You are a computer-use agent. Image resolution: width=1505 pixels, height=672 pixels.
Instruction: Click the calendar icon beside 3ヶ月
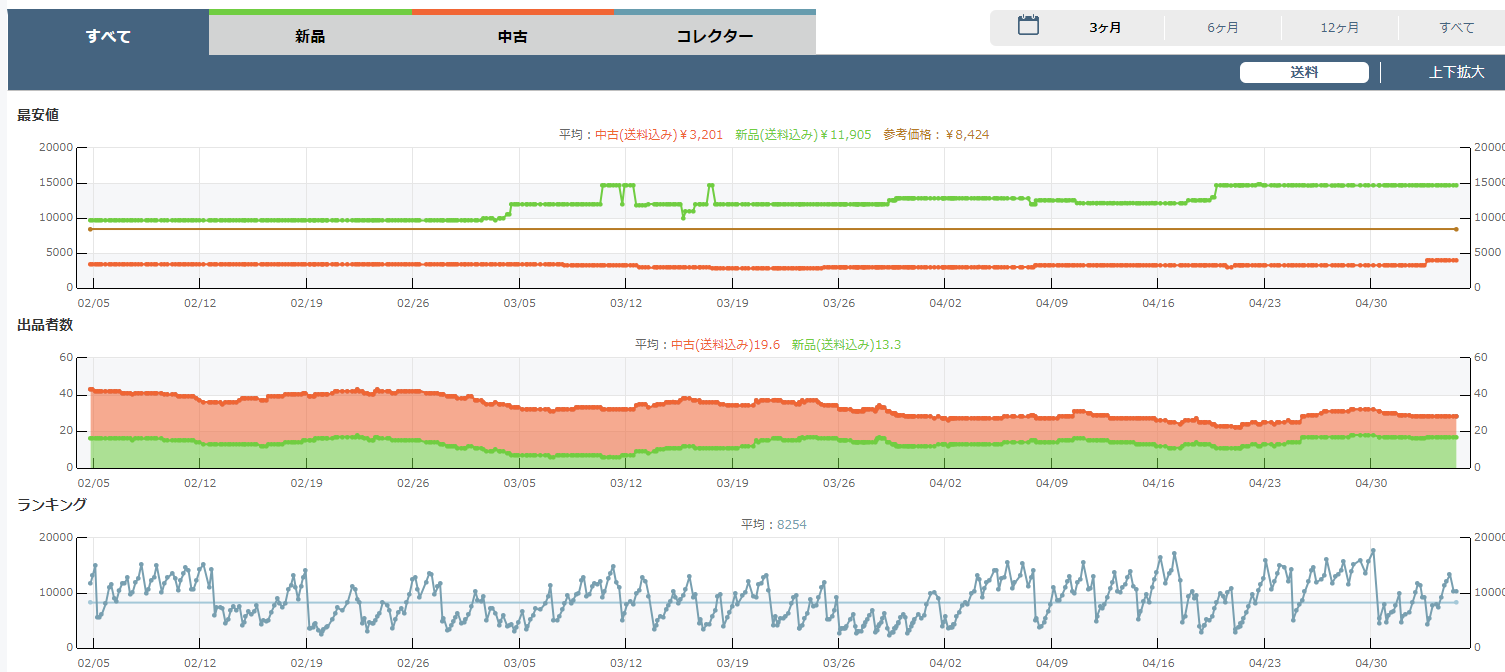[1028, 26]
